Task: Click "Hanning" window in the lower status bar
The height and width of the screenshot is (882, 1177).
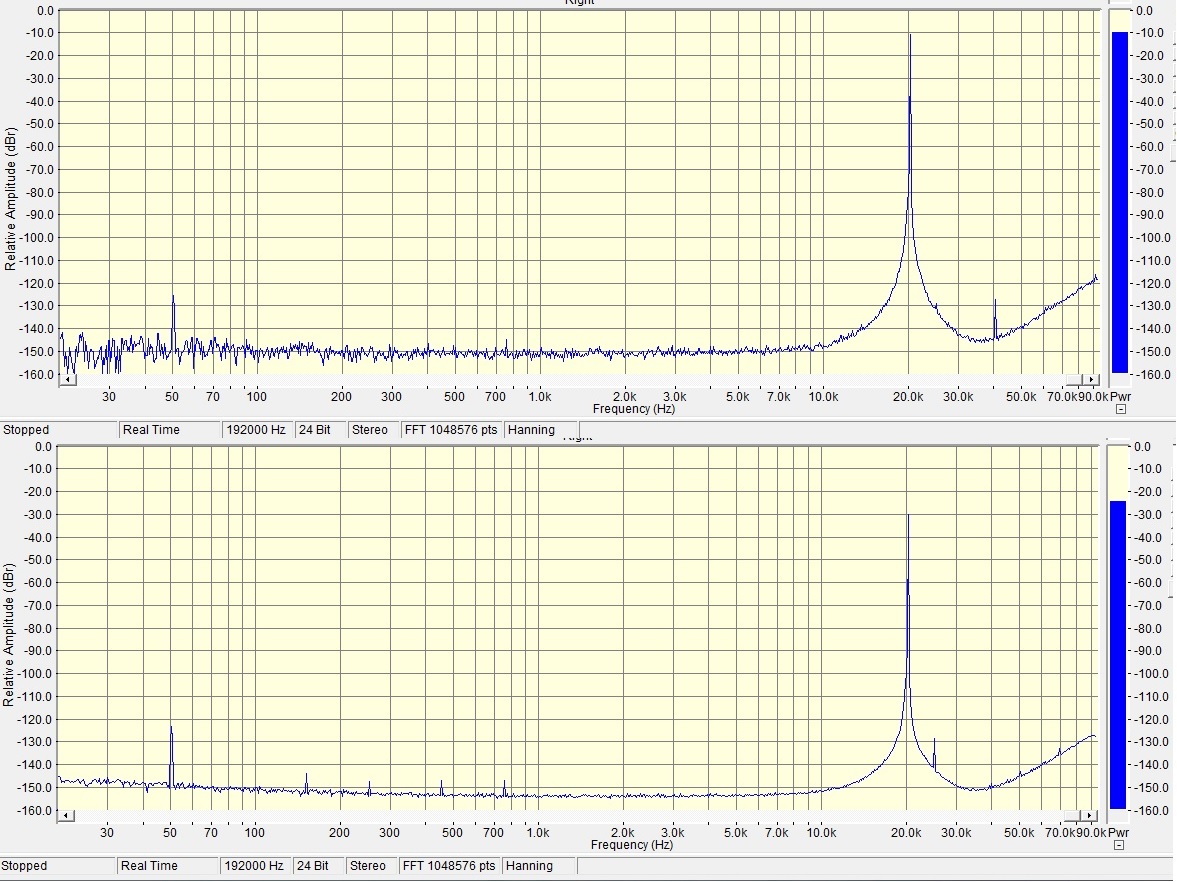Action: 529,866
